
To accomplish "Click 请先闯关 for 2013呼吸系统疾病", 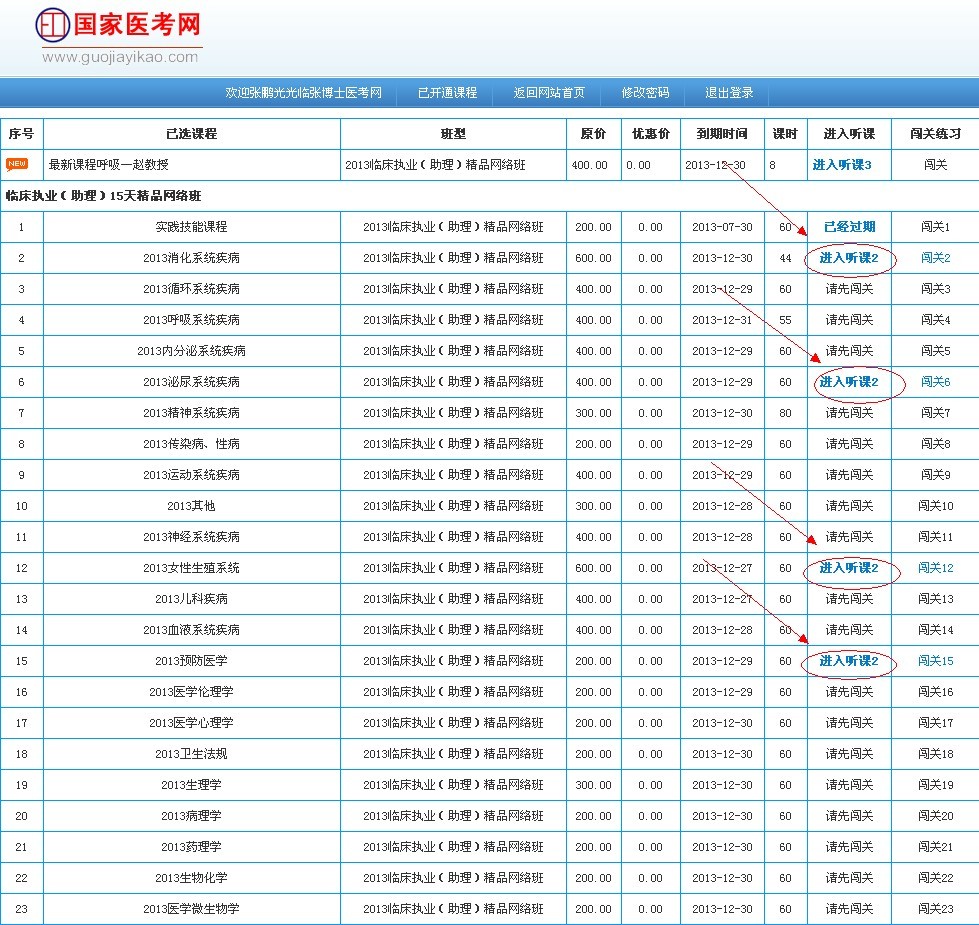I will coord(849,320).
